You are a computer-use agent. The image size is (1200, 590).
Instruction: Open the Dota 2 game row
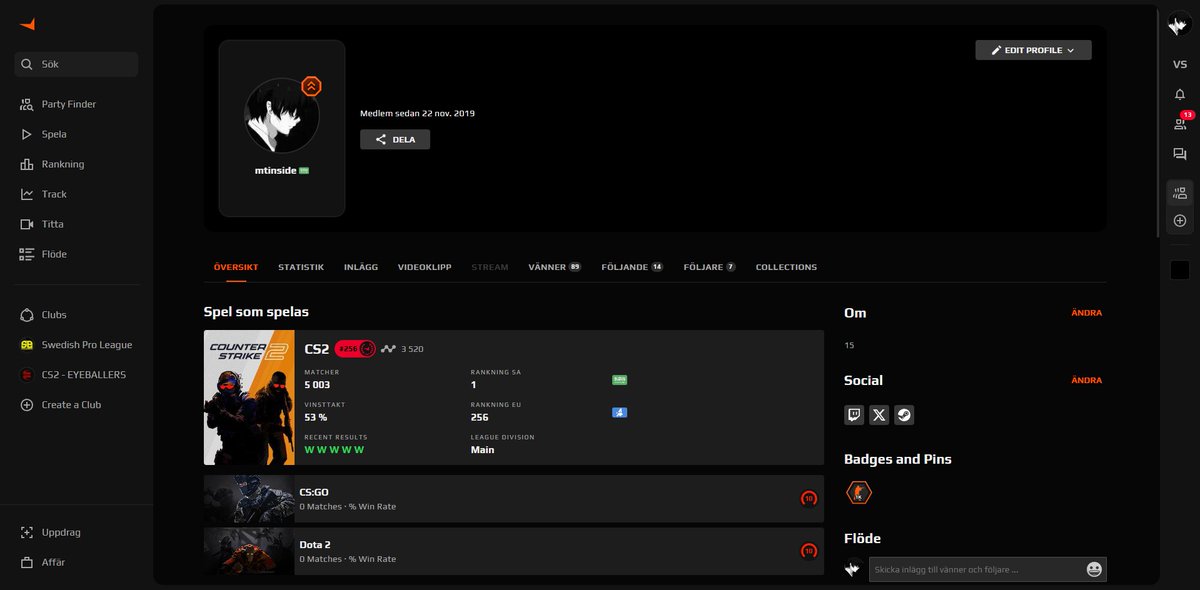514,551
